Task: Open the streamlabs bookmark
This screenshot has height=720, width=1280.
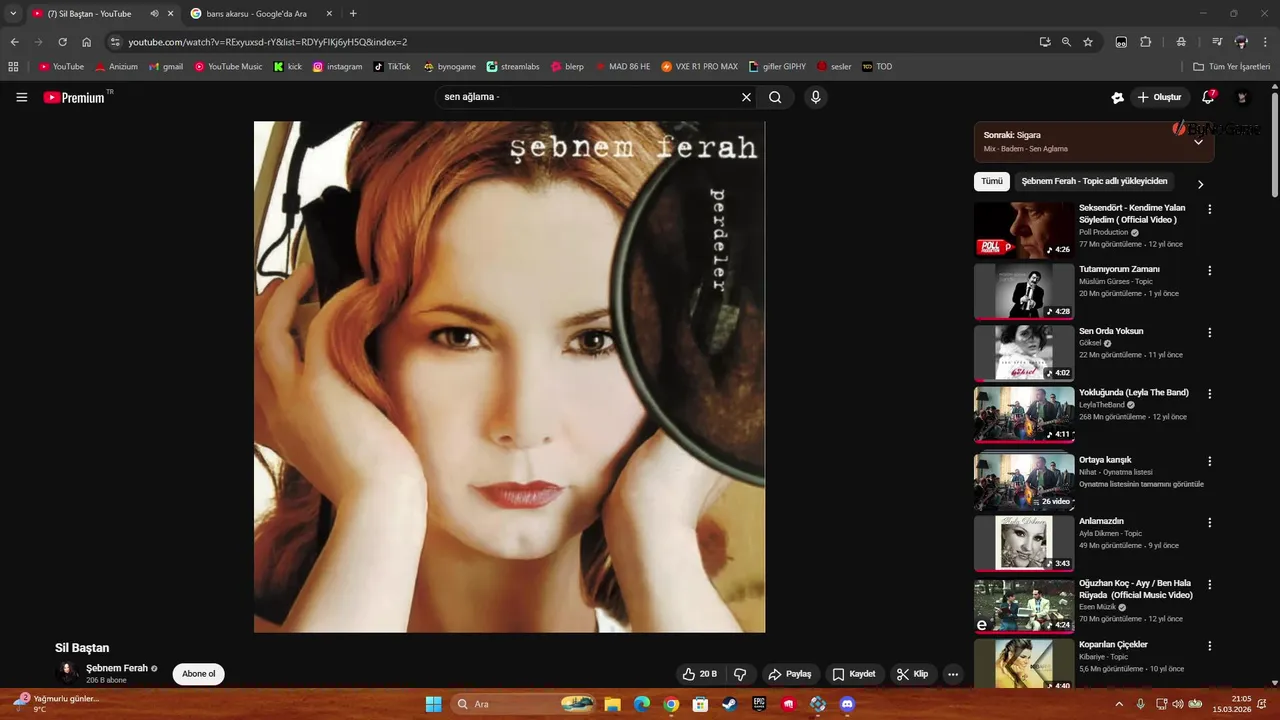Action: click(x=513, y=67)
